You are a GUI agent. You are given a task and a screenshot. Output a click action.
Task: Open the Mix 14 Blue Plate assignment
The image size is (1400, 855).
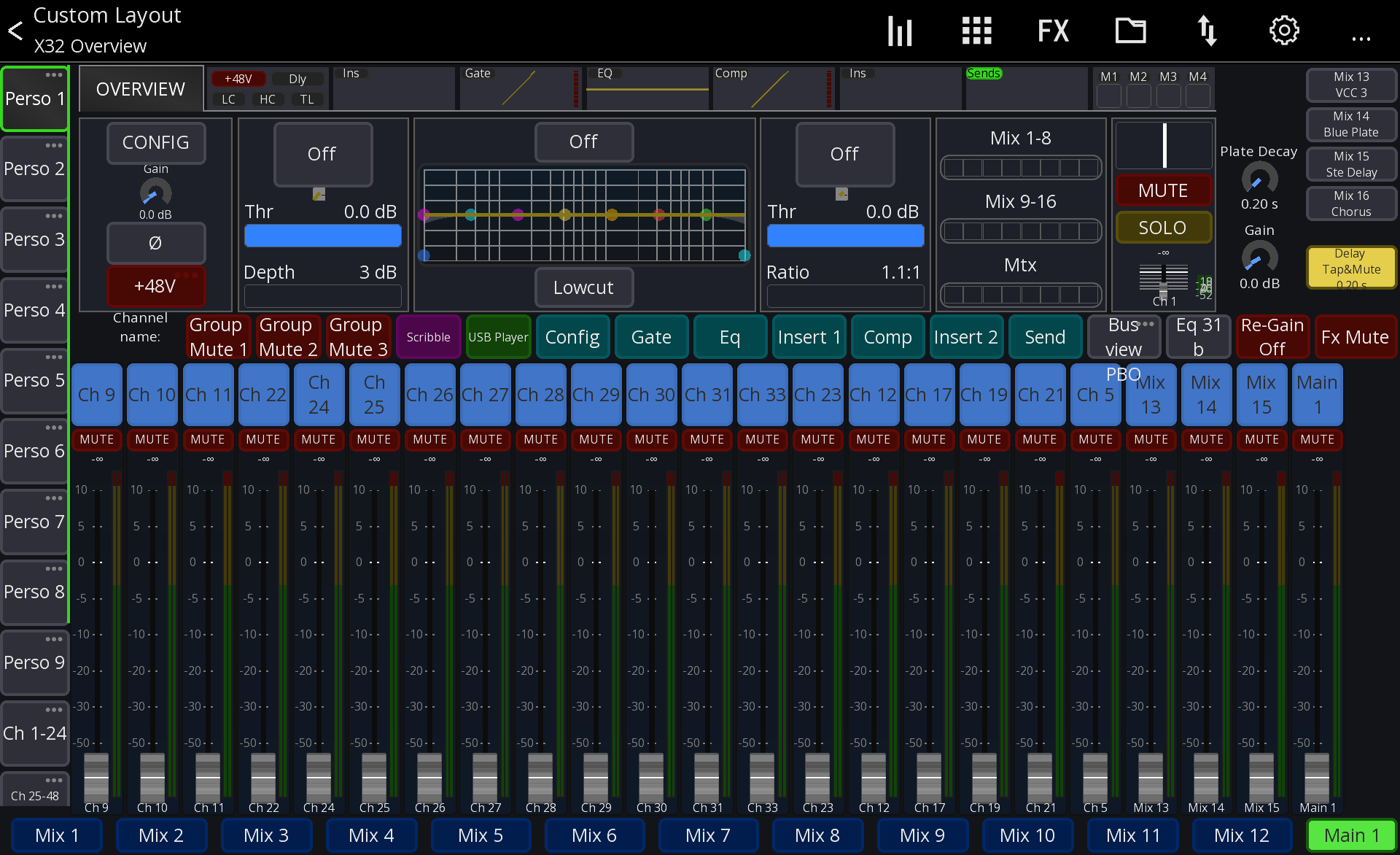(1351, 124)
